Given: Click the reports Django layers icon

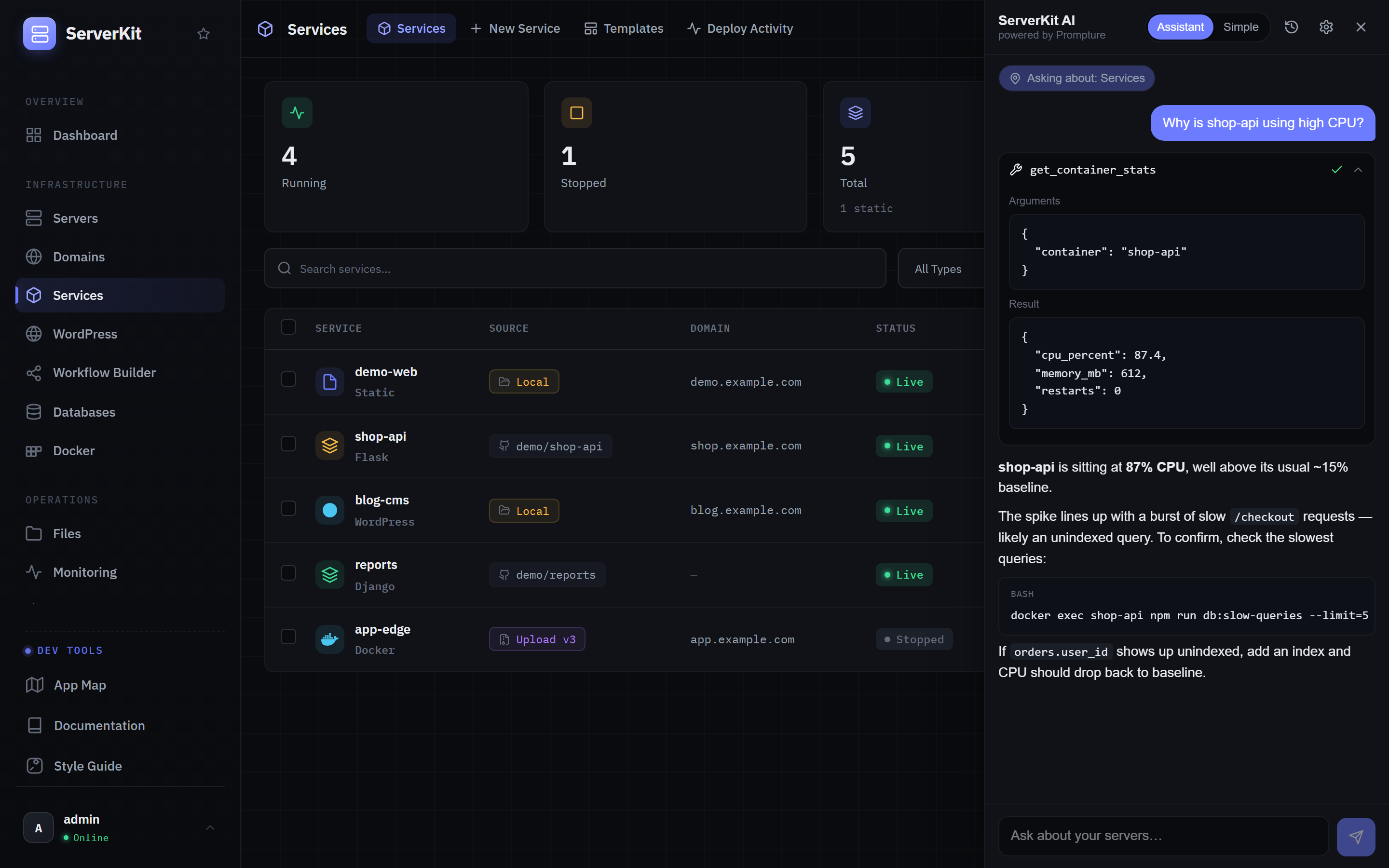Looking at the screenshot, I should [x=329, y=575].
